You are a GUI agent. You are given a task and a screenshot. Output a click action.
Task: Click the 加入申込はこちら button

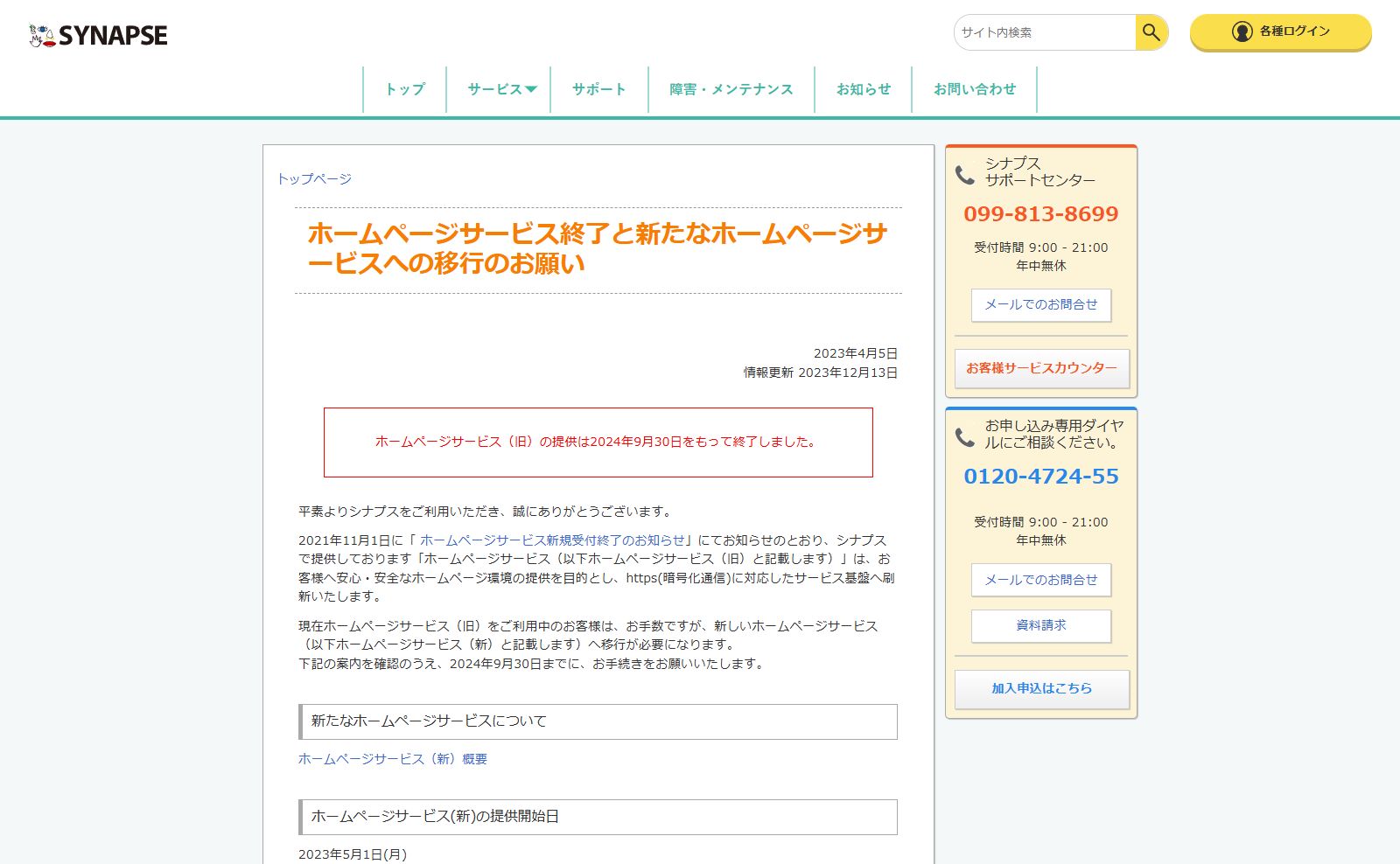click(x=1041, y=689)
